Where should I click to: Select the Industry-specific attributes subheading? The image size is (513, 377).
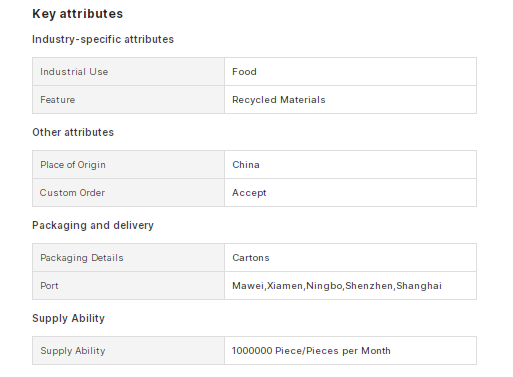[103, 39]
